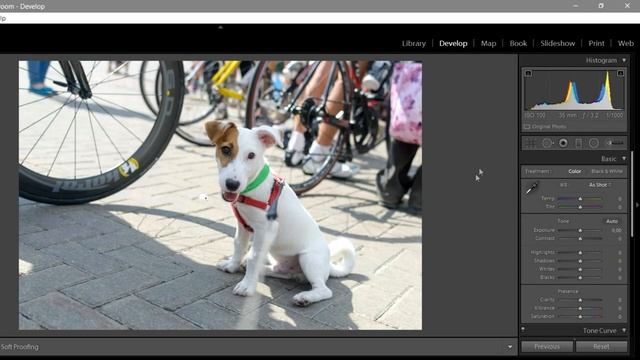Screen dimensions: 640x360
Task: Click the Exposure slider handle
Action: pyautogui.click(x=580, y=231)
